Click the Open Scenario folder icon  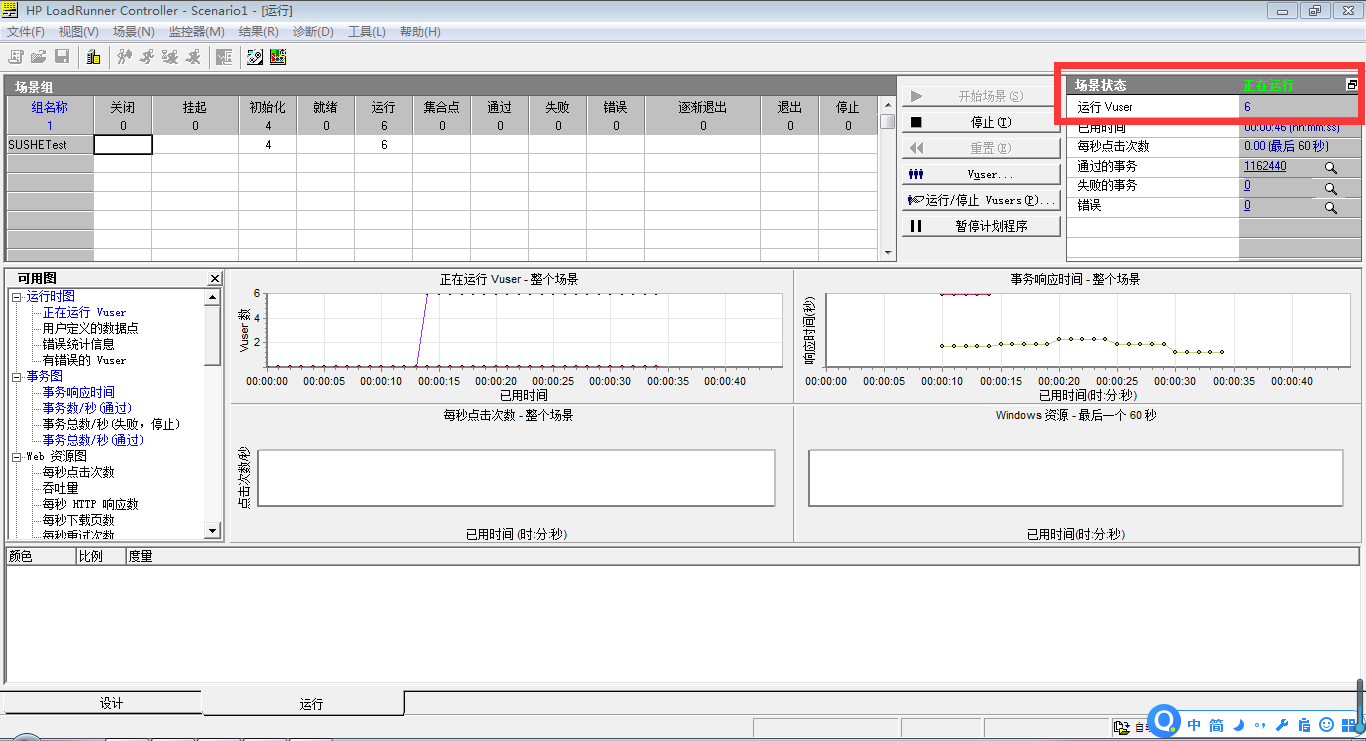coord(39,57)
